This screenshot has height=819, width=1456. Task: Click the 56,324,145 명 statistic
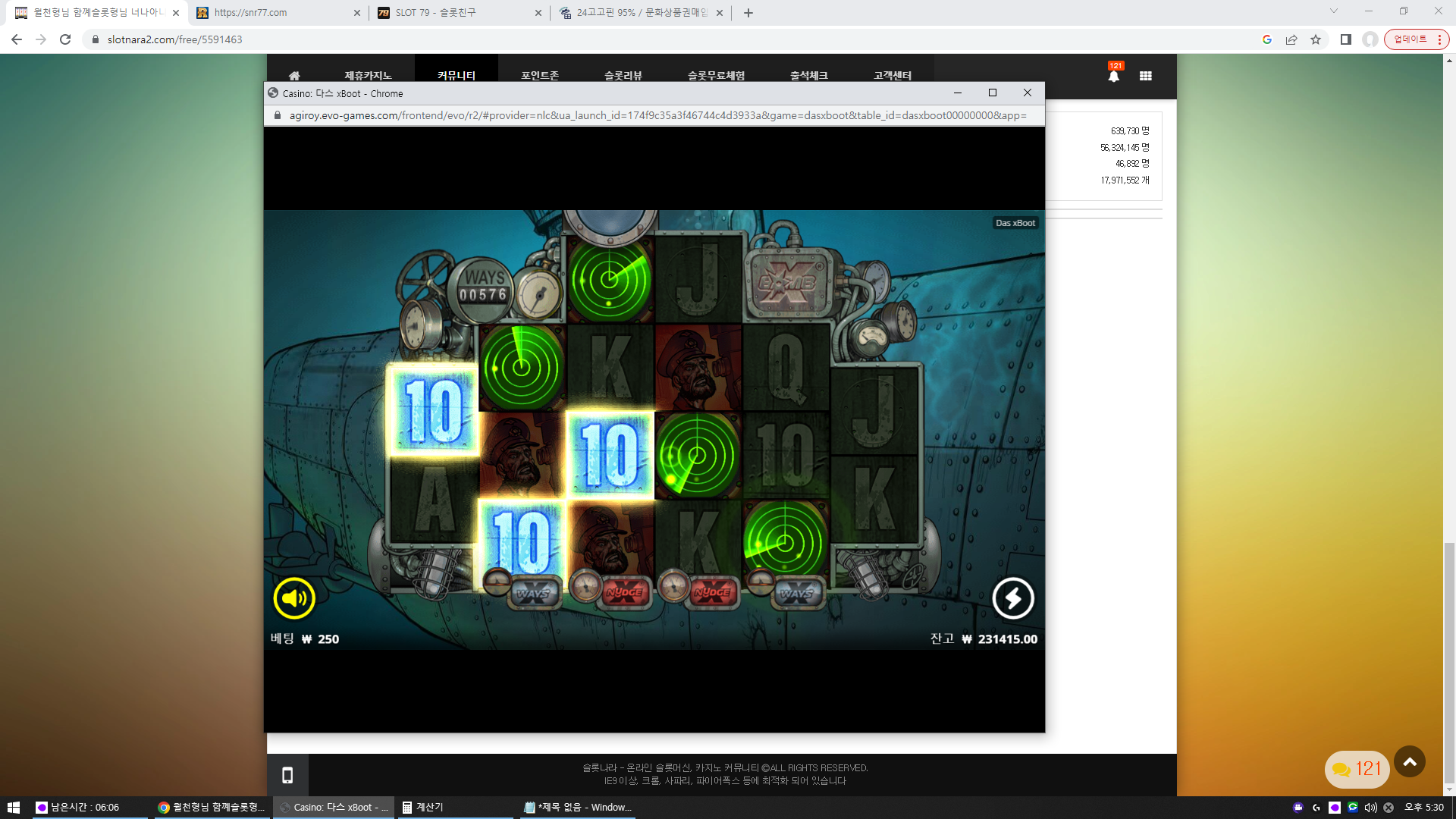1125,148
